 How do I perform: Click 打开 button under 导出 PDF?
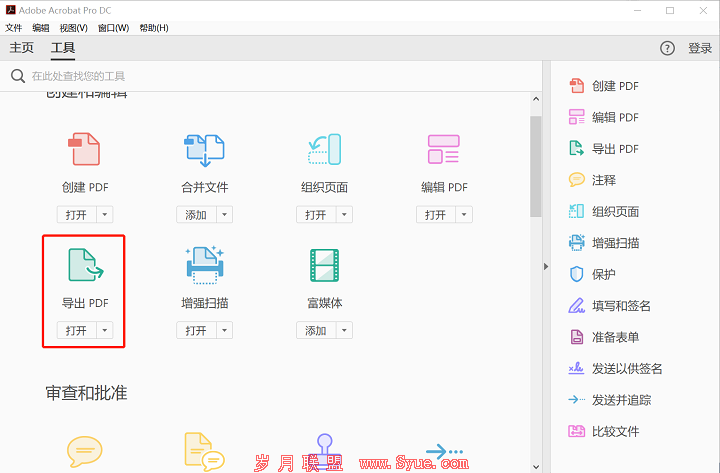pyautogui.click(x=77, y=330)
